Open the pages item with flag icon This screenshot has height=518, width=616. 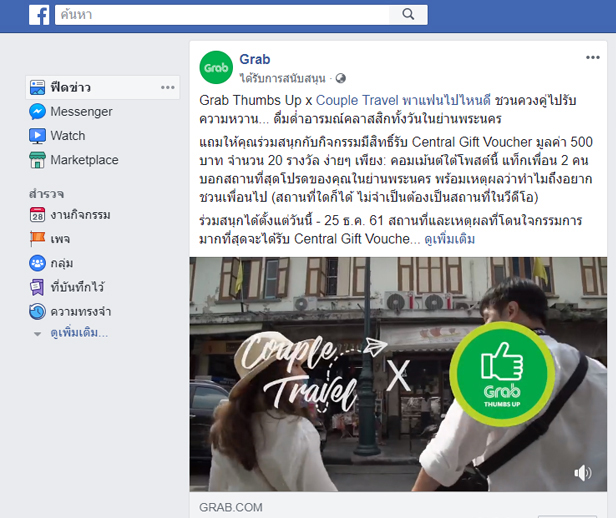pyautogui.click(x=50, y=239)
